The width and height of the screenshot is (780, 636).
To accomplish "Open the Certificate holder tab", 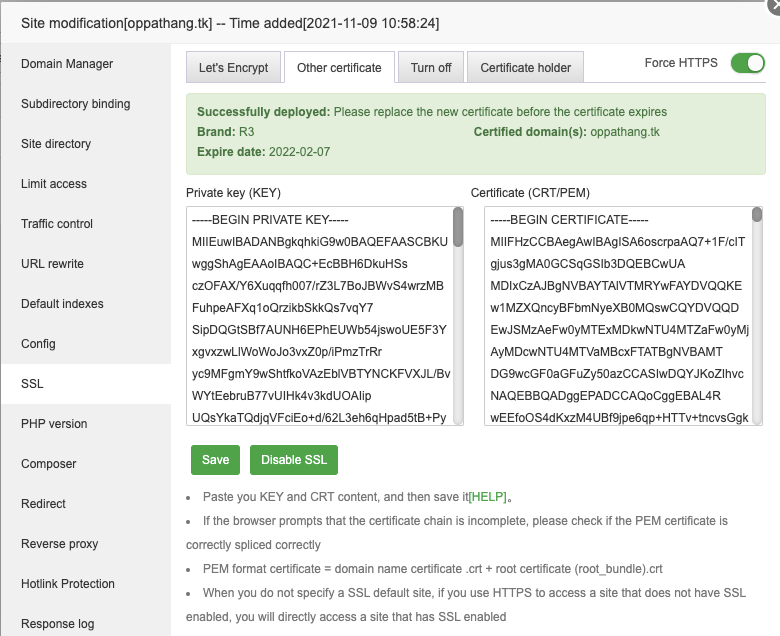I will [x=525, y=67].
